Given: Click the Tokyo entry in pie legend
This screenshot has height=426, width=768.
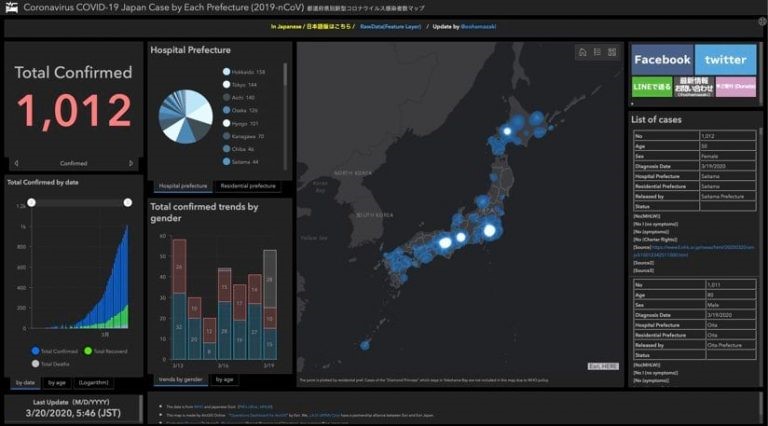Looking at the screenshot, I should tap(240, 86).
